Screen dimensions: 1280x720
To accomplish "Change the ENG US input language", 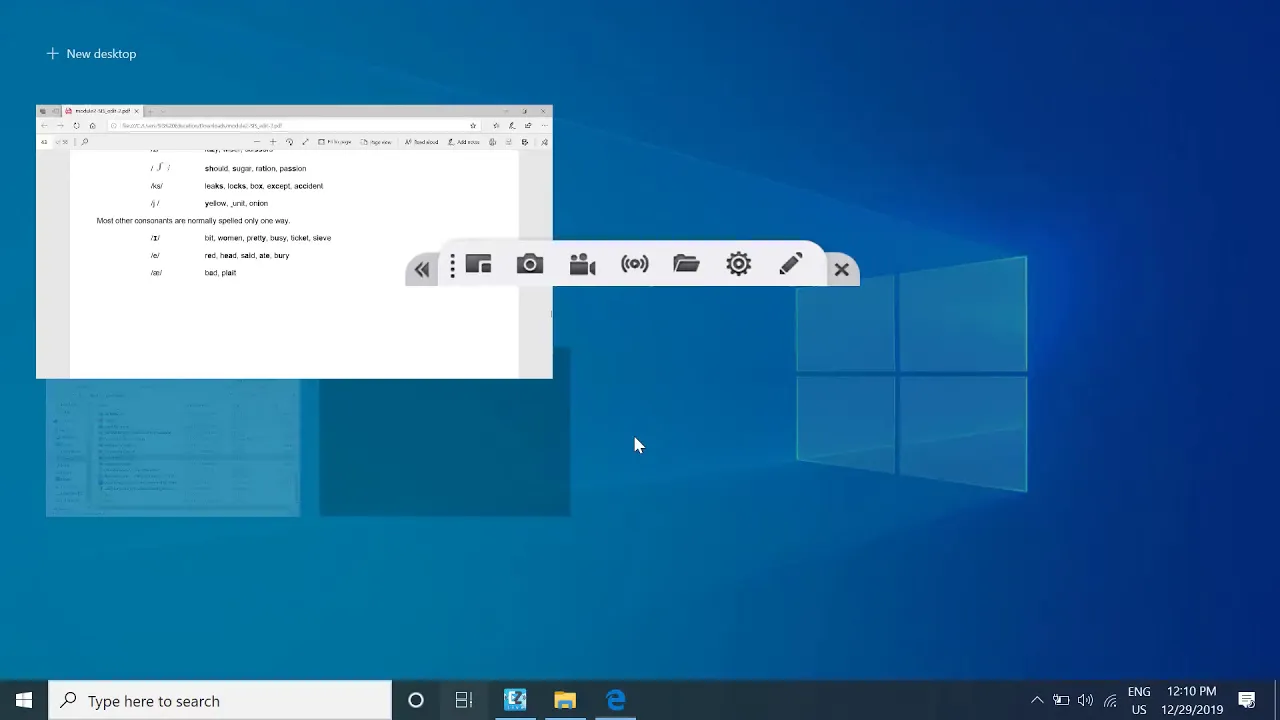I will click(1139, 701).
